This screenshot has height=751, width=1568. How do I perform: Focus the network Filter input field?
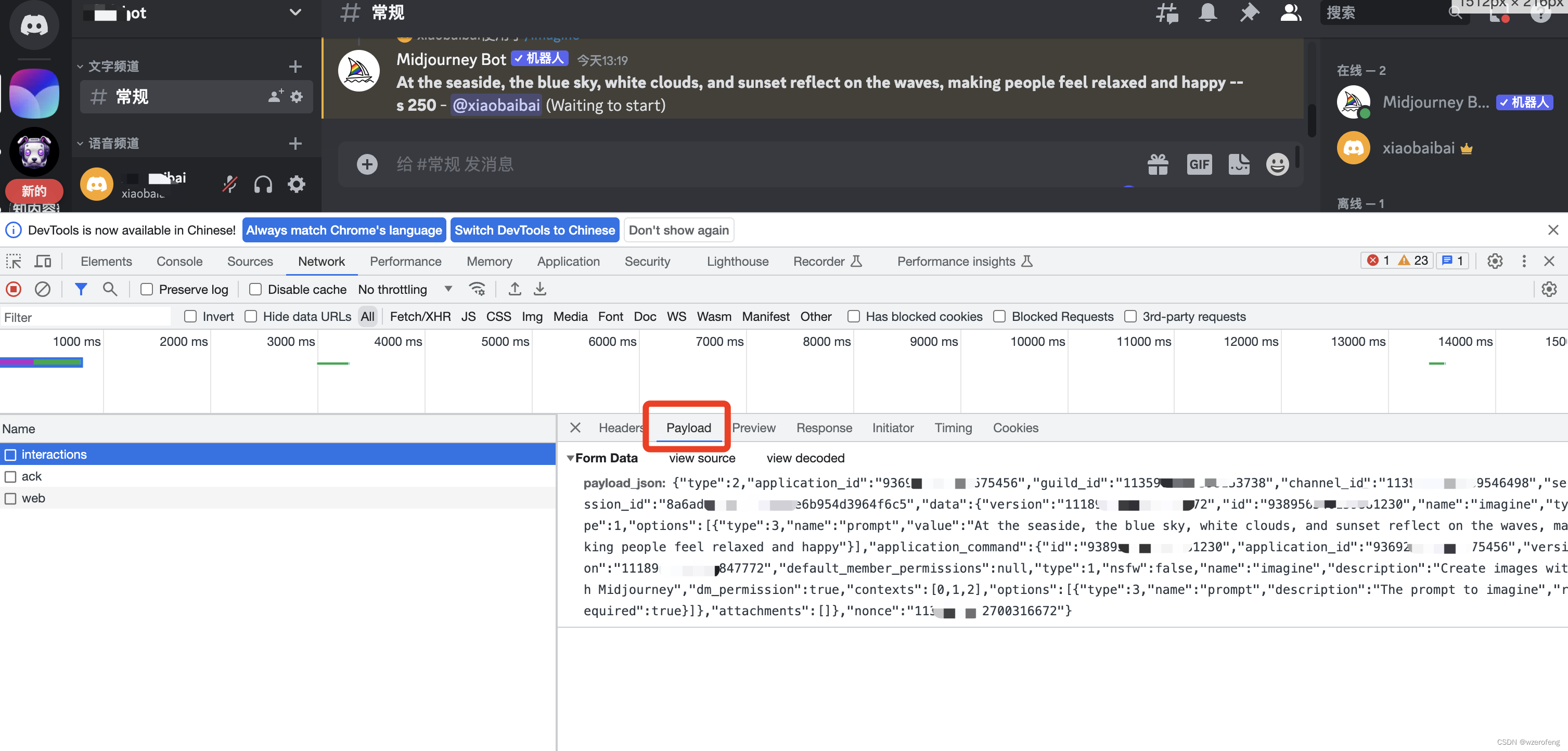point(85,317)
